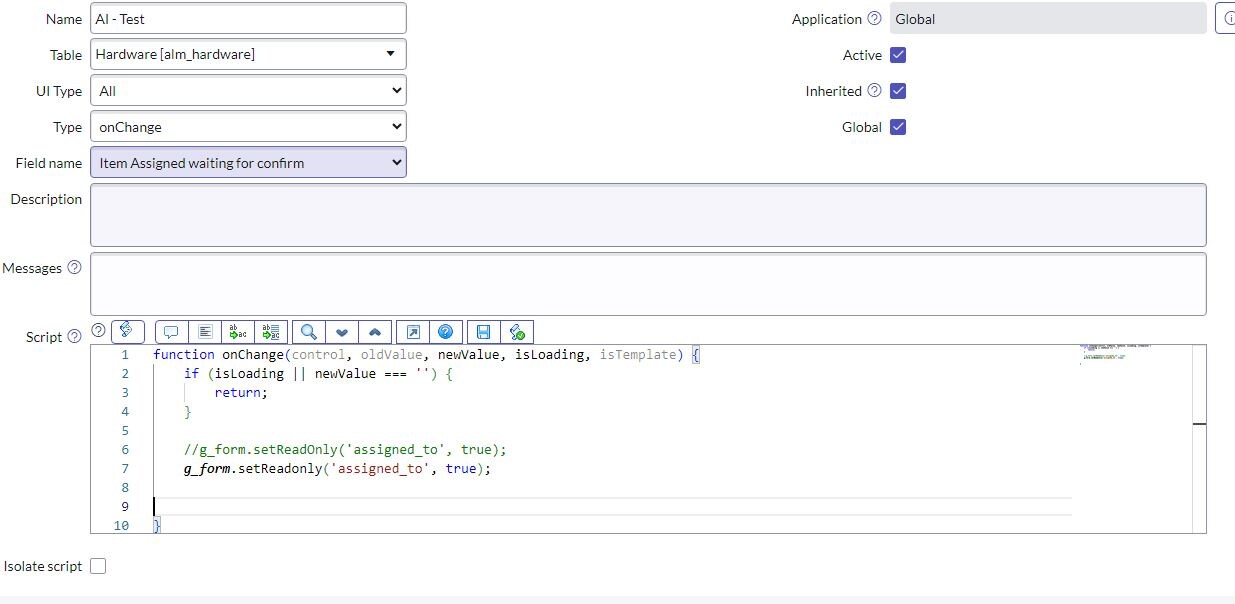Click the Find Previous up-arrow icon
The width and height of the screenshot is (1235, 604).
(x=375, y=332)
